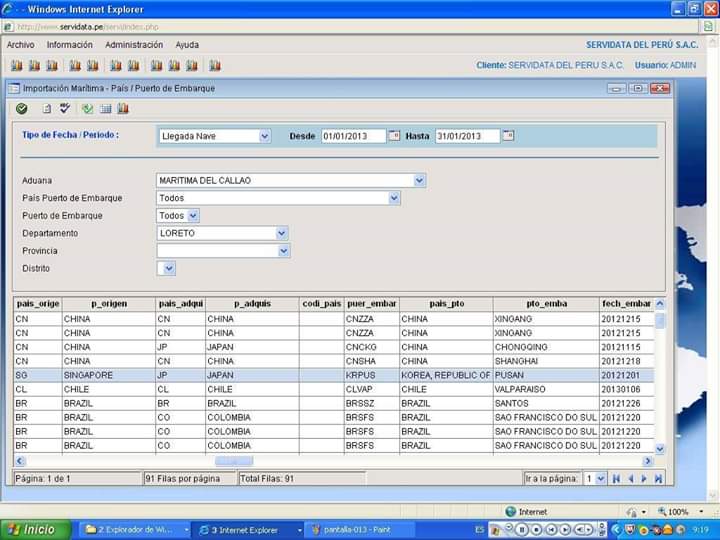Click the bar chart icon in inner toolbar

(x=122, y=108)
